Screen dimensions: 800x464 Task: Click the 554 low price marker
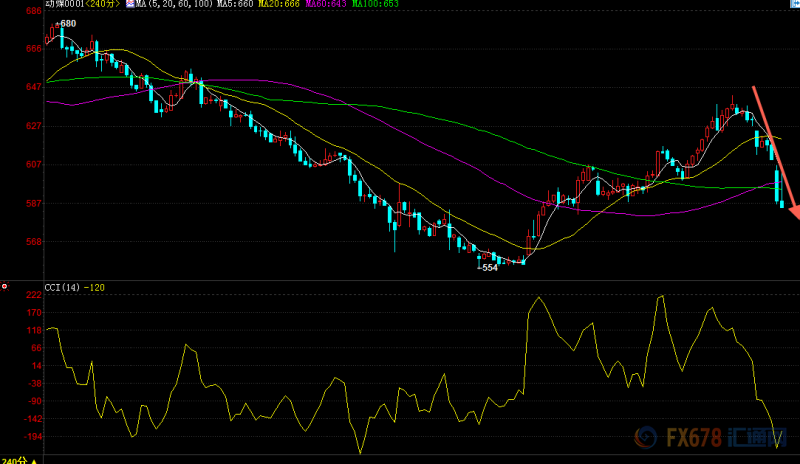point(487,268)
